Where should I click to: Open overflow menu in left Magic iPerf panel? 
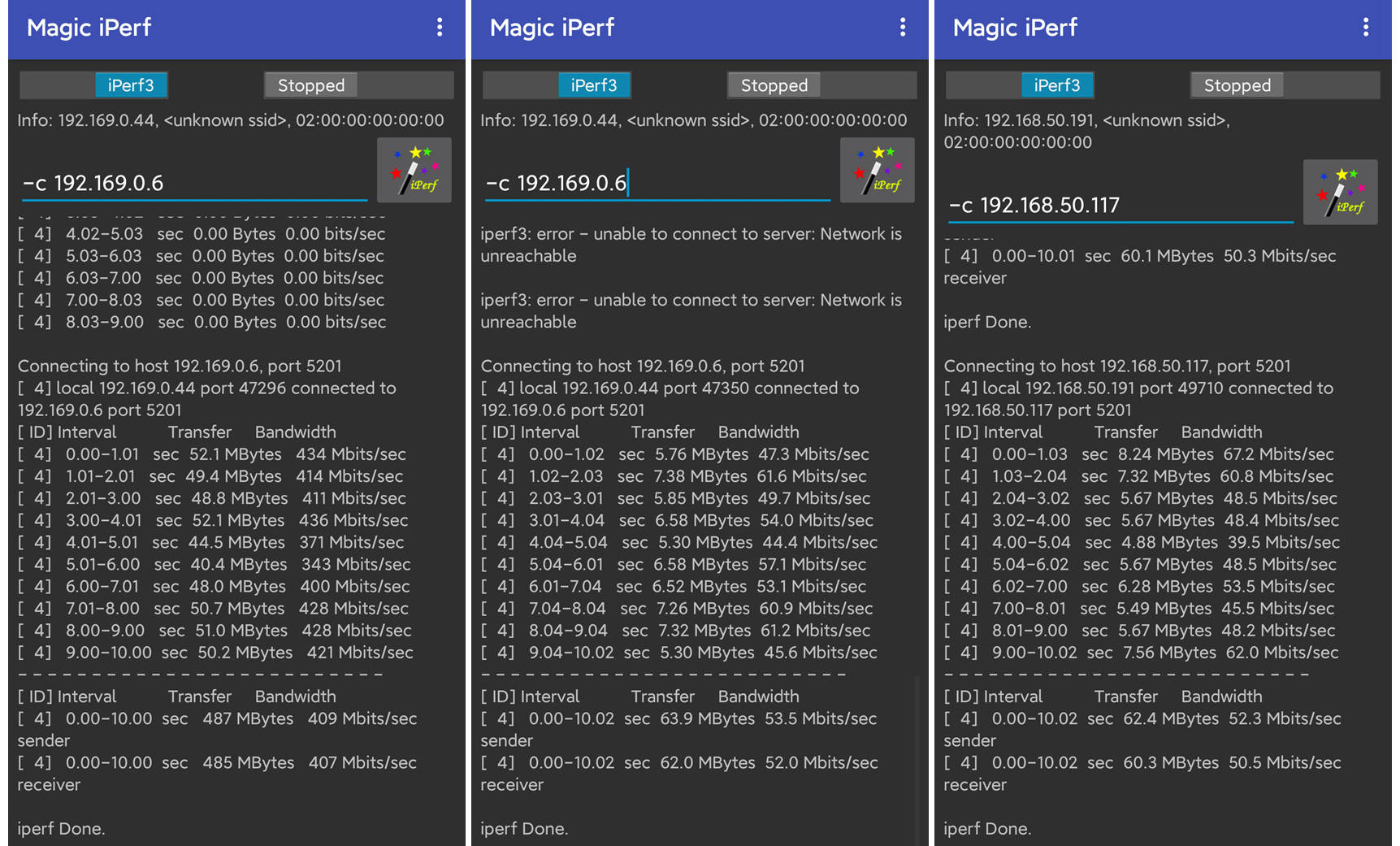(440, 28)
